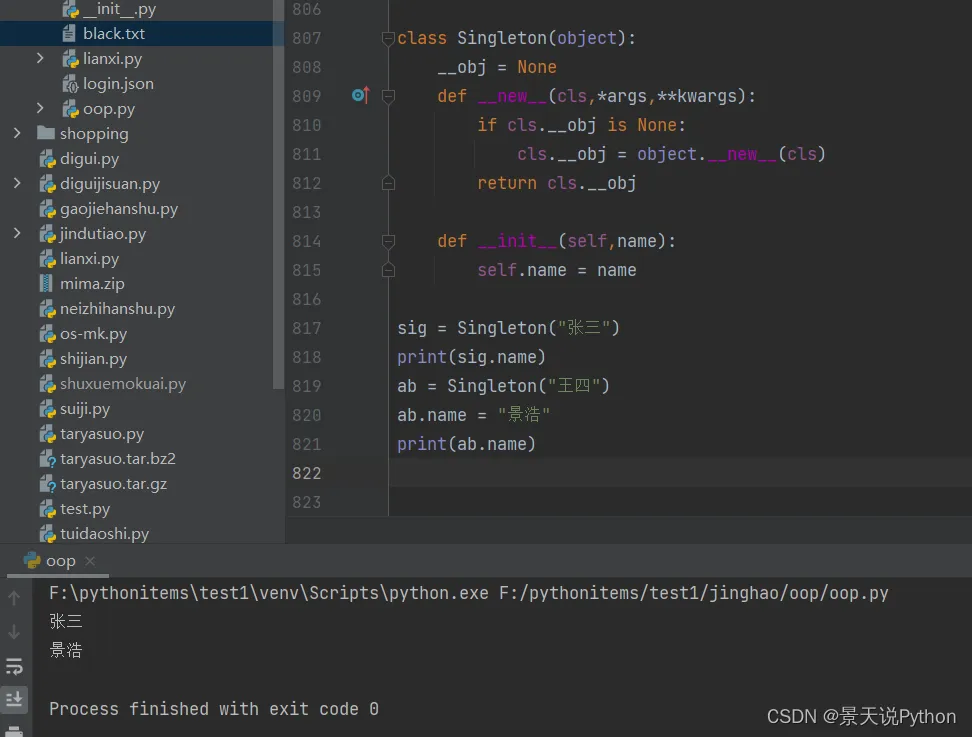Click the overrides-method gutter icon at line 809
972x737 pixels.
tap(360, 96)
